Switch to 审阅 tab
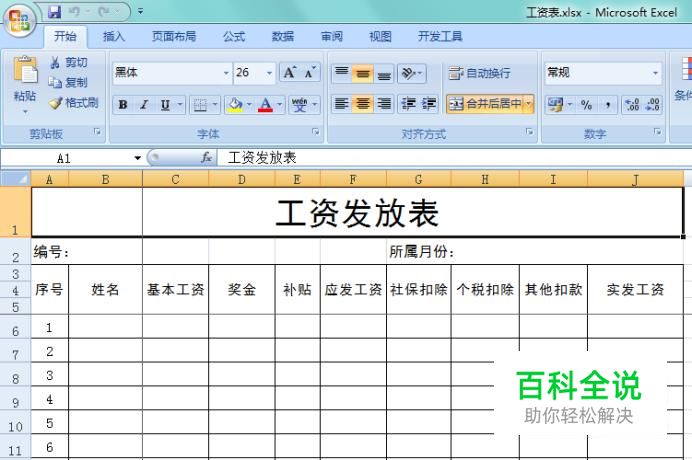 (331, 36)
